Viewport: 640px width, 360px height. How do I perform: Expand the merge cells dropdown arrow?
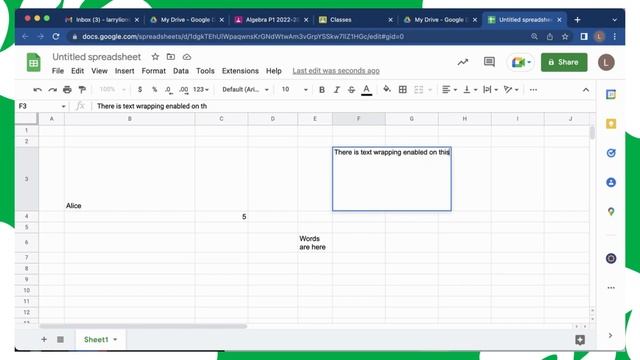pyautogui.click(x=430, y=90)
